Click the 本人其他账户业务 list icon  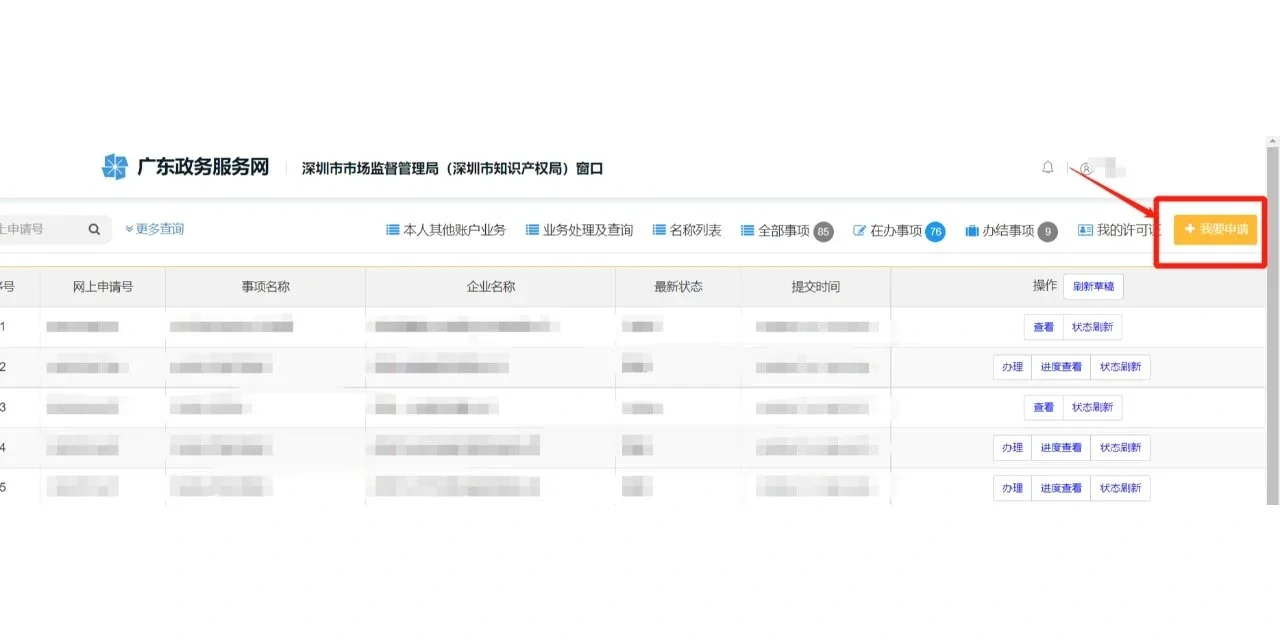pos(393,231)
